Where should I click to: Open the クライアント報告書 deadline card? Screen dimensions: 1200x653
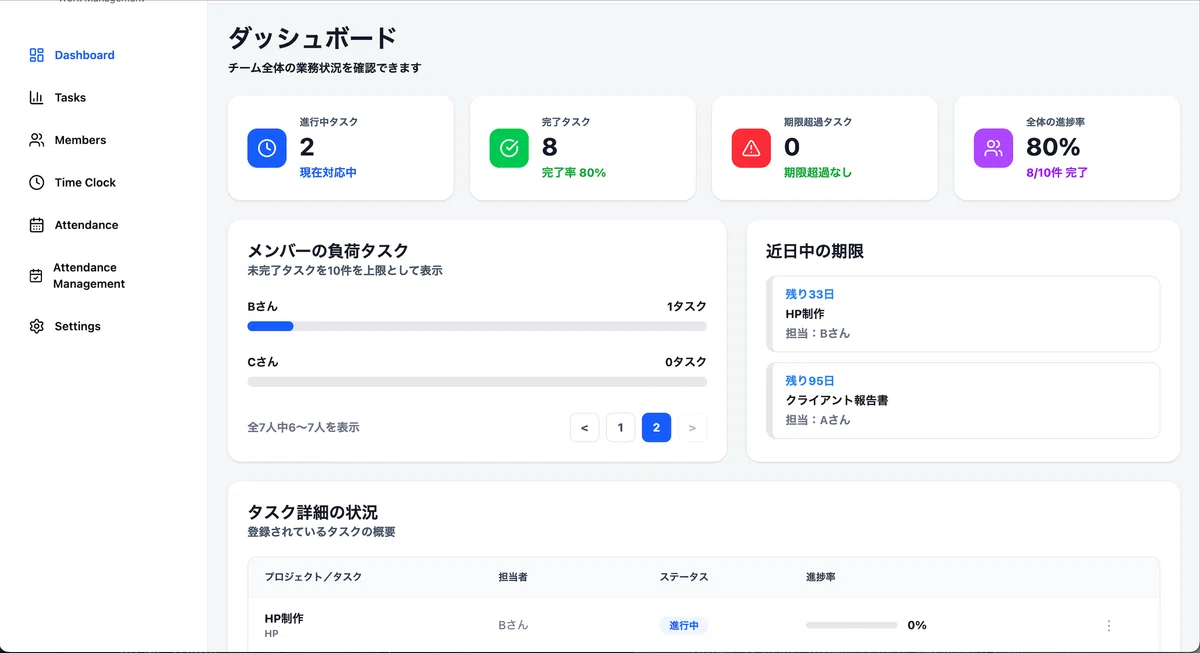pyautogui.click(x=963, y=400)
